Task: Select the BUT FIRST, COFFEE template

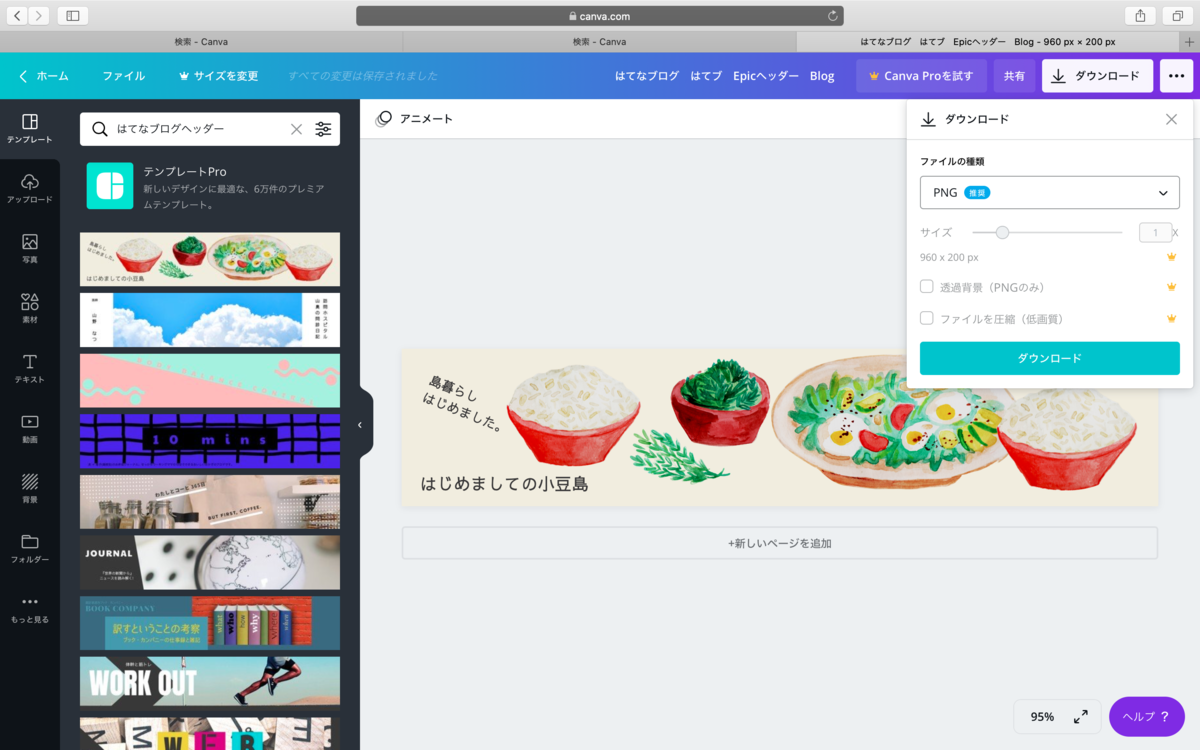Action: 210,501
